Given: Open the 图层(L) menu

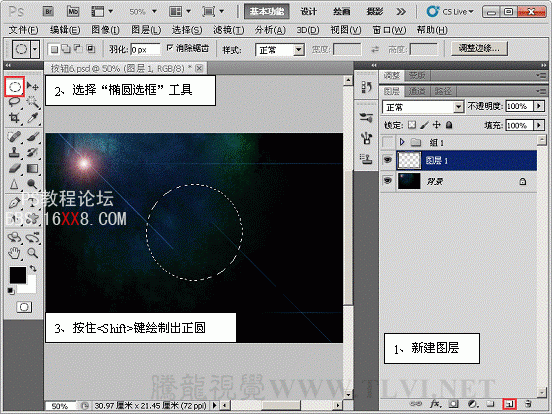Looking at the screenshot, I should pyautogui.click(x=146, y=30).
